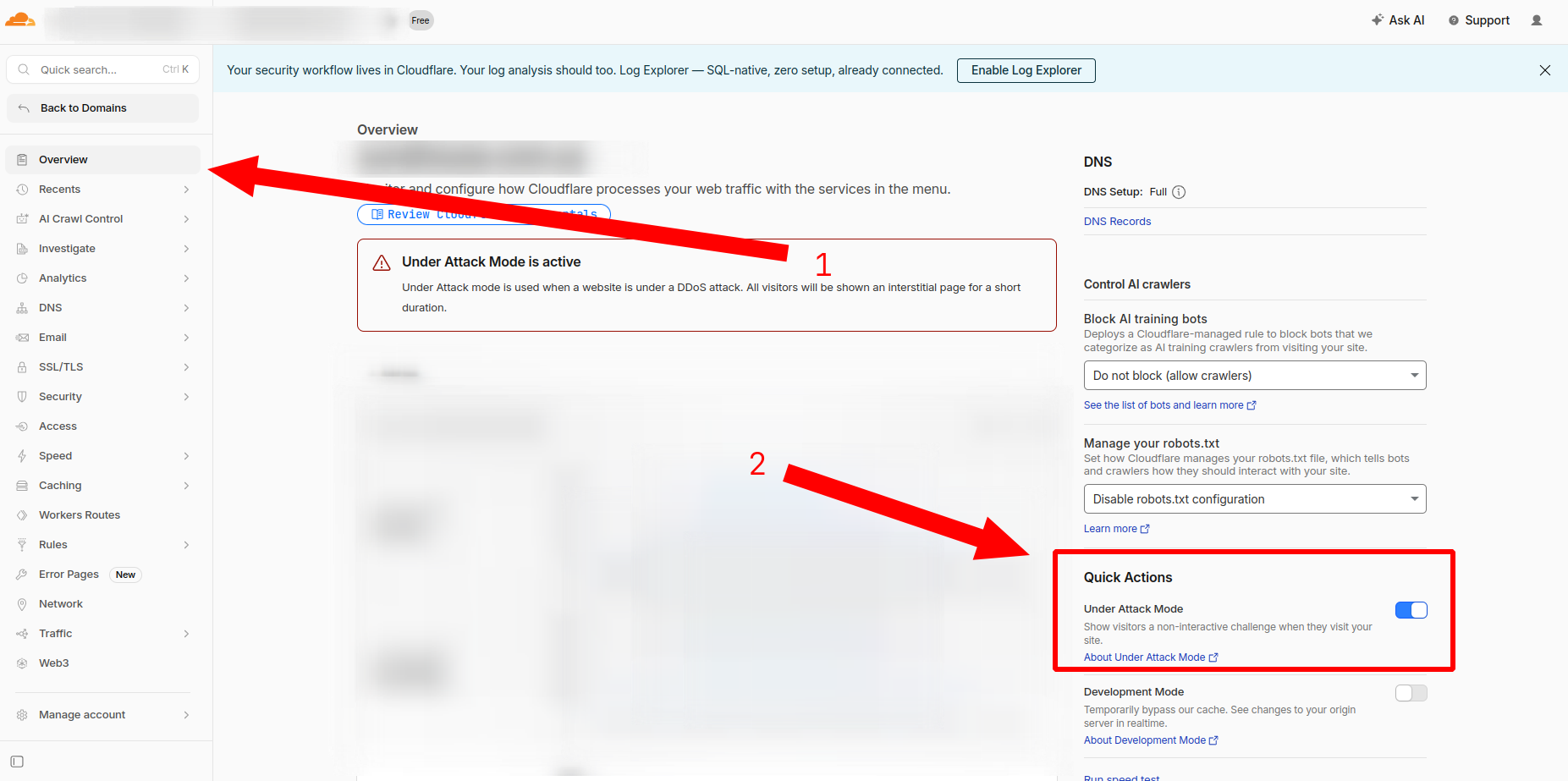Open the user account profile icon

tap(1537, 20)
